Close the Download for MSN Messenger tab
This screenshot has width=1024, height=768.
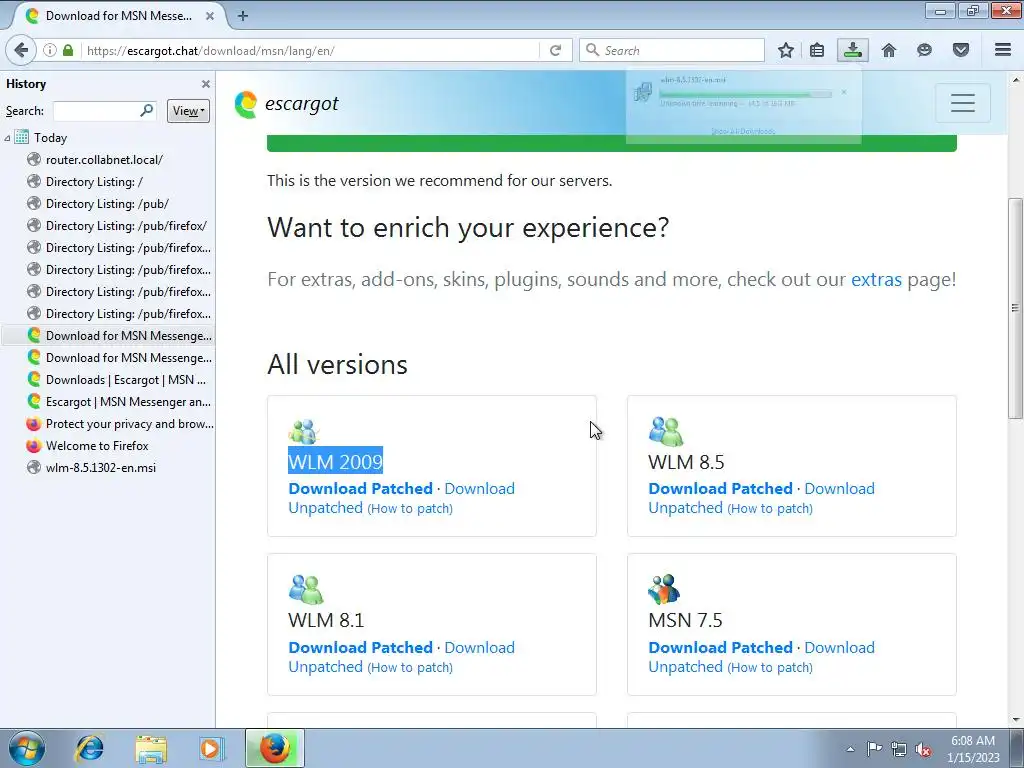pos(210,16)
